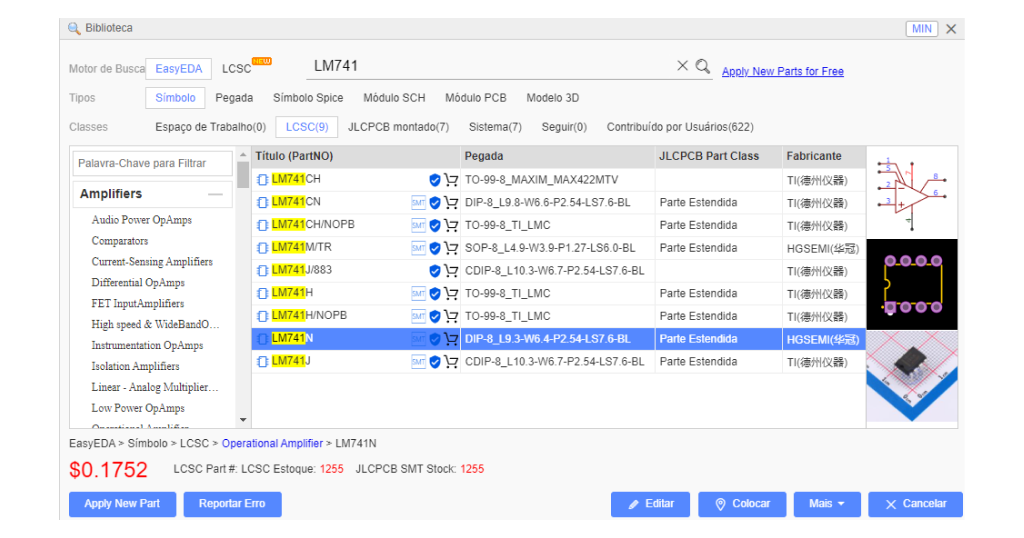
Task: Click the Palavra-Chave para Filtrar field
Action: coord(152,163)
